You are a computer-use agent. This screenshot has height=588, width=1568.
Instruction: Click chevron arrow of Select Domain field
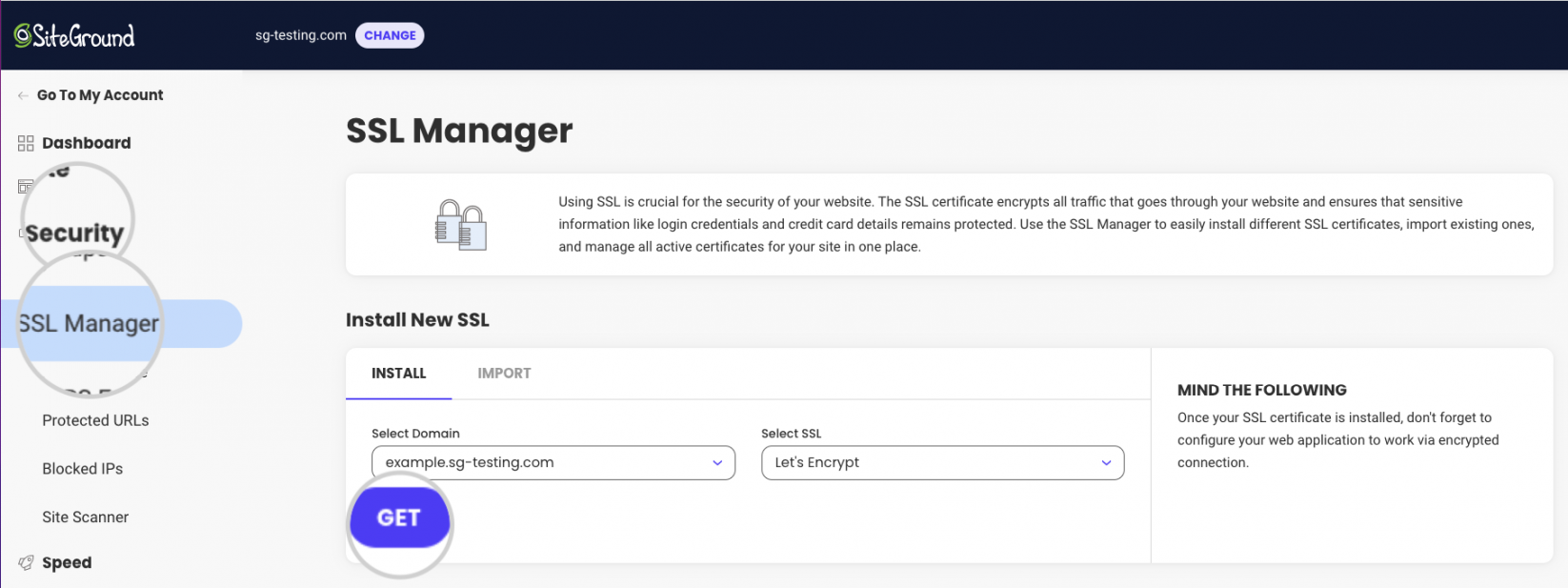tap(717, 463)
